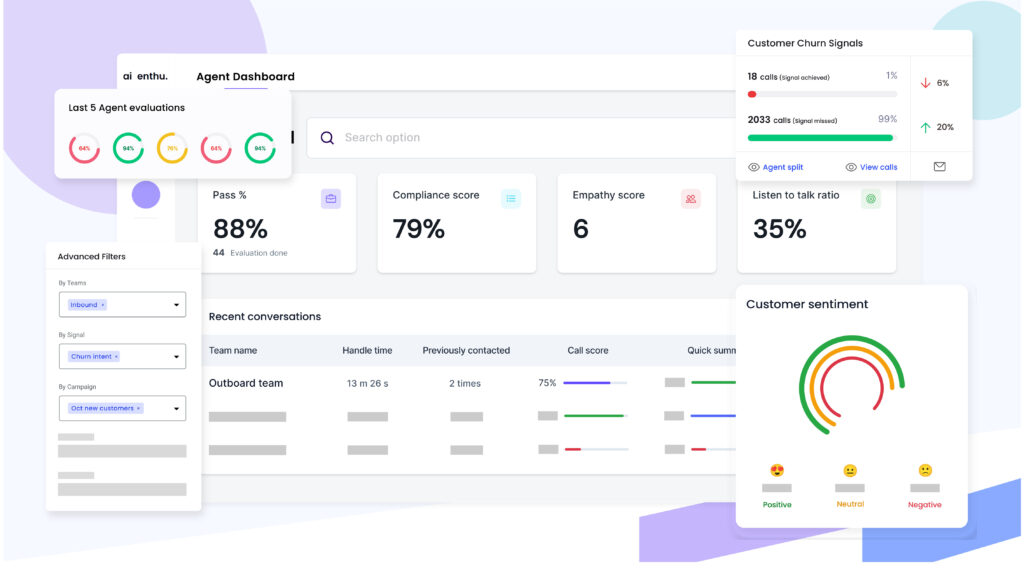Screen dimensions: 1024x568
Task: Click the Negative sad face emoji
Action: [925, 470]
